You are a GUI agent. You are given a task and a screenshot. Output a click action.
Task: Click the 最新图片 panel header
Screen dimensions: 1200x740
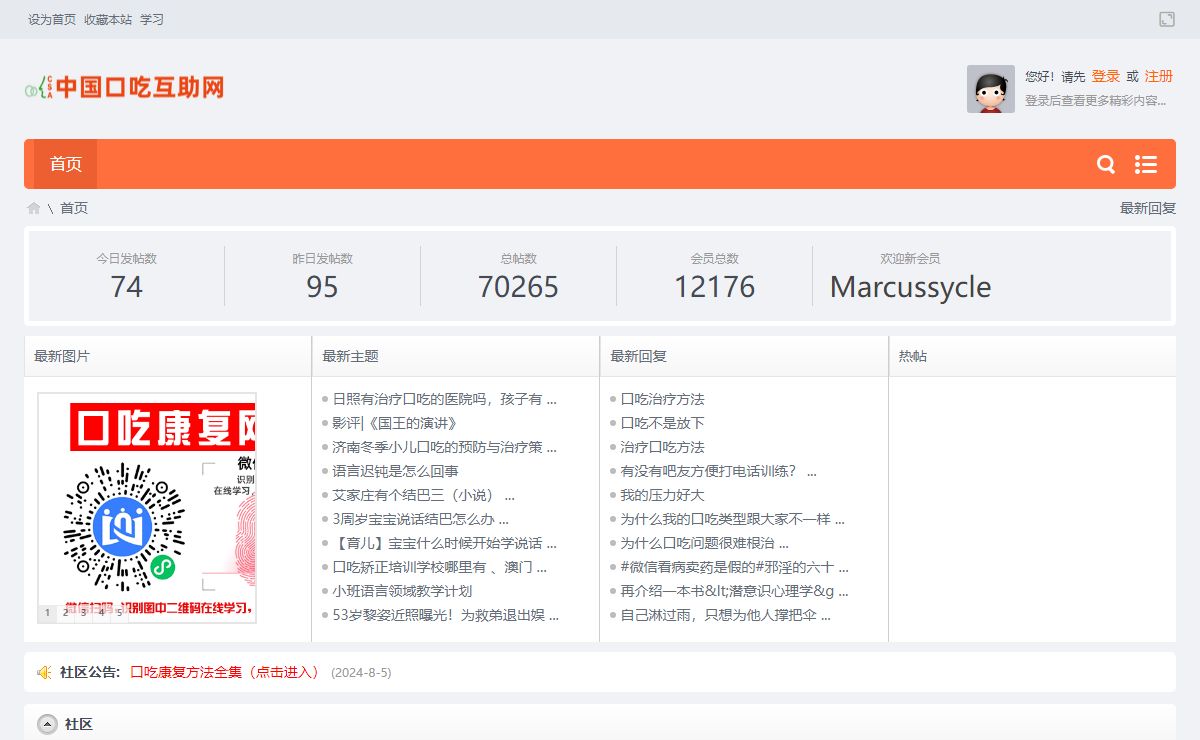(62, 356)
